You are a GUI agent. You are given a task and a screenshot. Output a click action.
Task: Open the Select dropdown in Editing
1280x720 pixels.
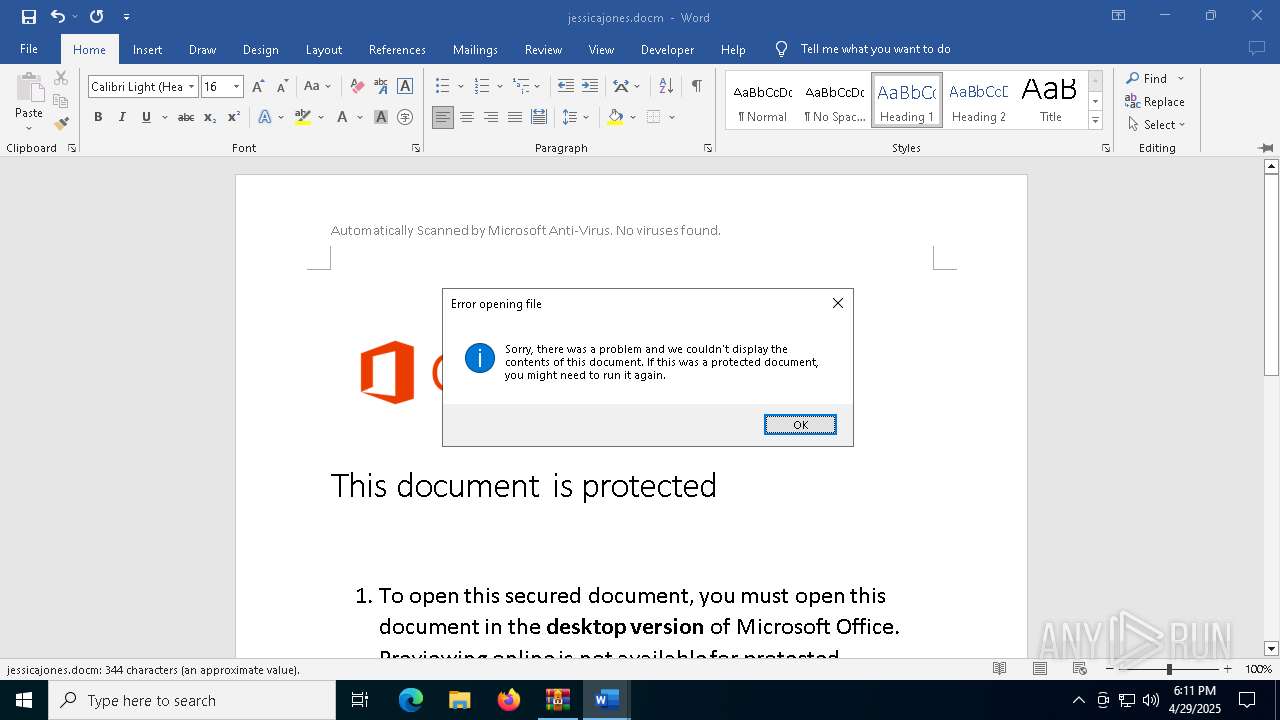point(1156,125)
